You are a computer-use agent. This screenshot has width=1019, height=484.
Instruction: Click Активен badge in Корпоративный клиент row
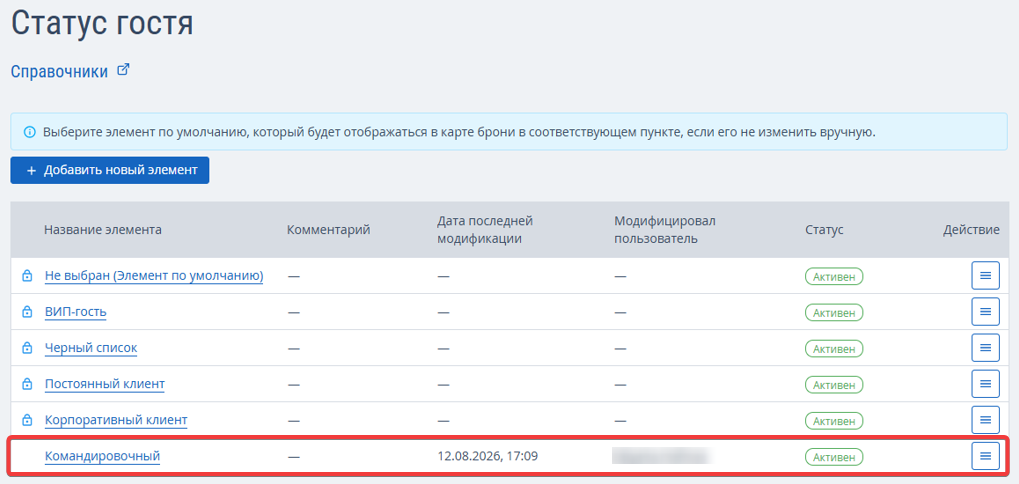(x=834, y=420)
